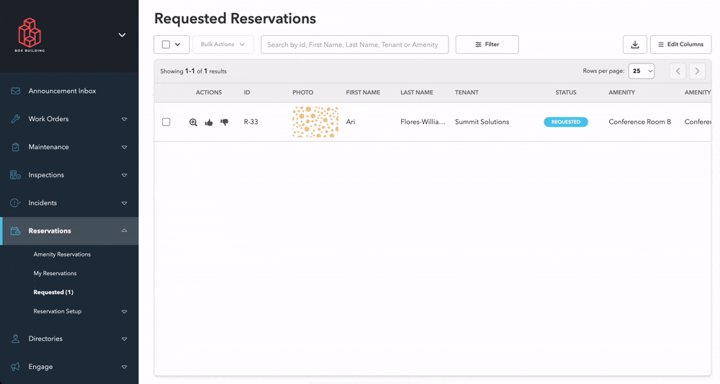Click the Inspections building icon
Viewport: 720px width, 384px height.
(15, 175)
